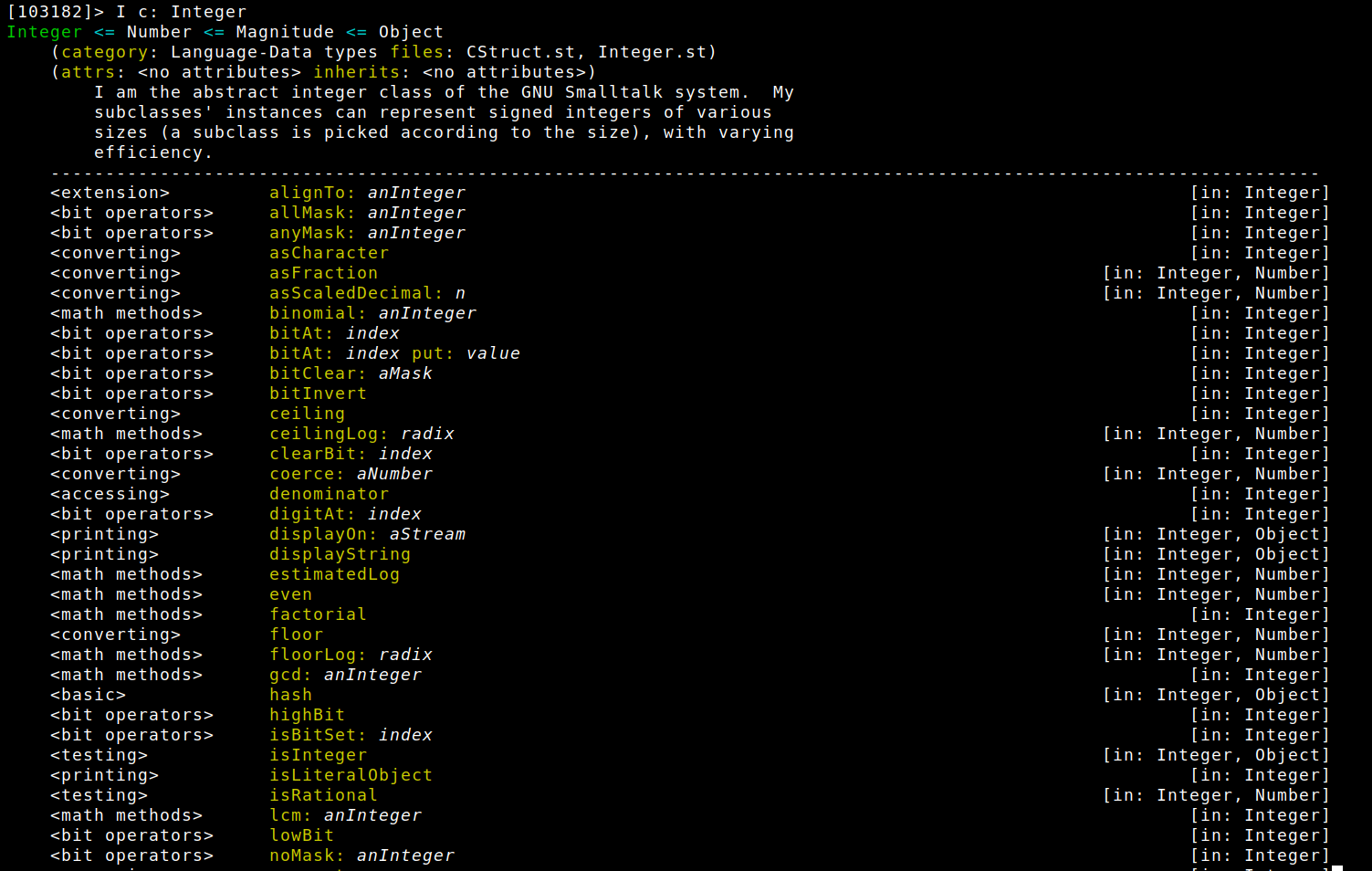Click the method 'lcm: anInteger'
The height and width of the screenshot is (871, 1372).
tap(345, 815)
